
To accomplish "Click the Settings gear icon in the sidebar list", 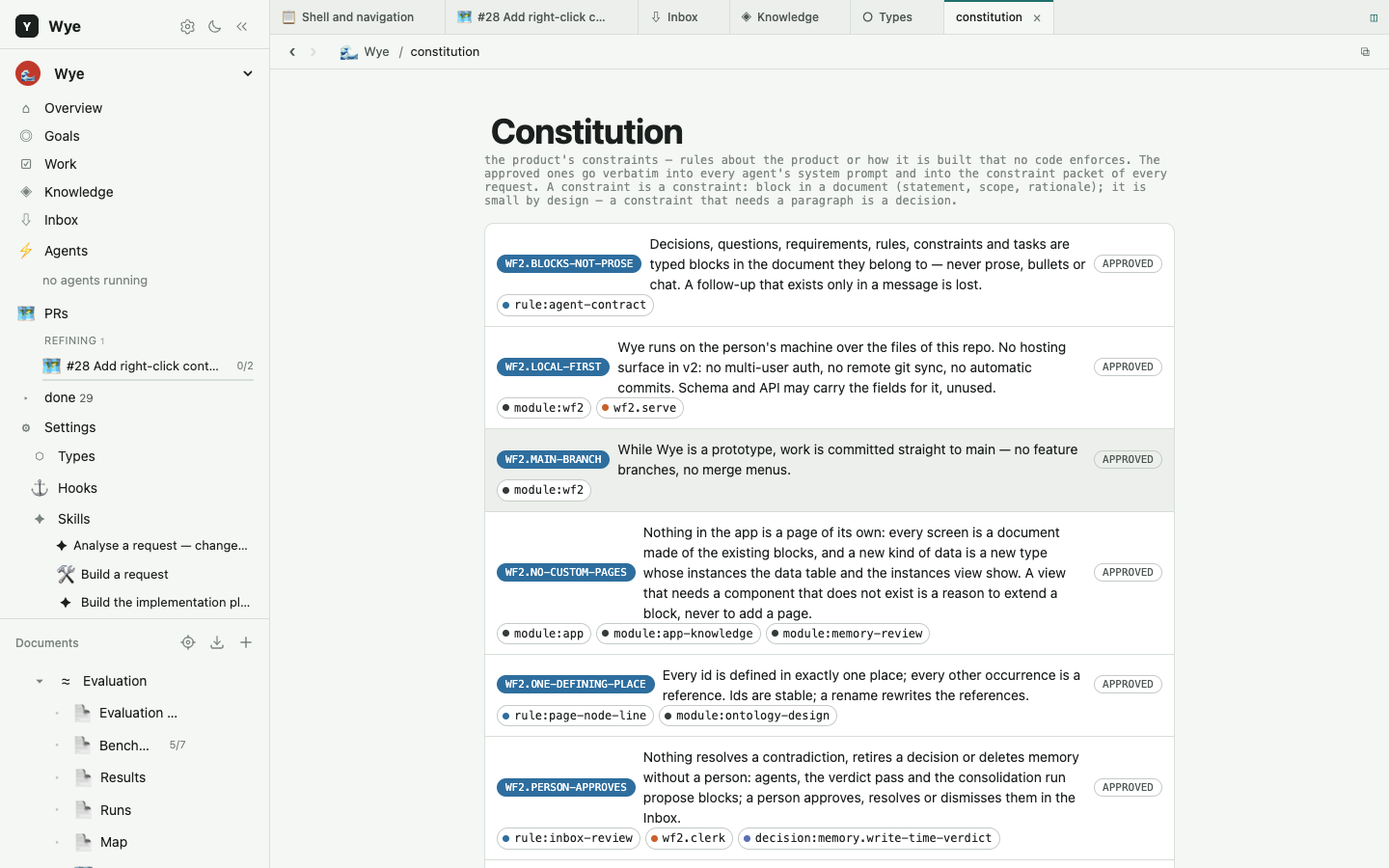I will (x=26, y=427).
